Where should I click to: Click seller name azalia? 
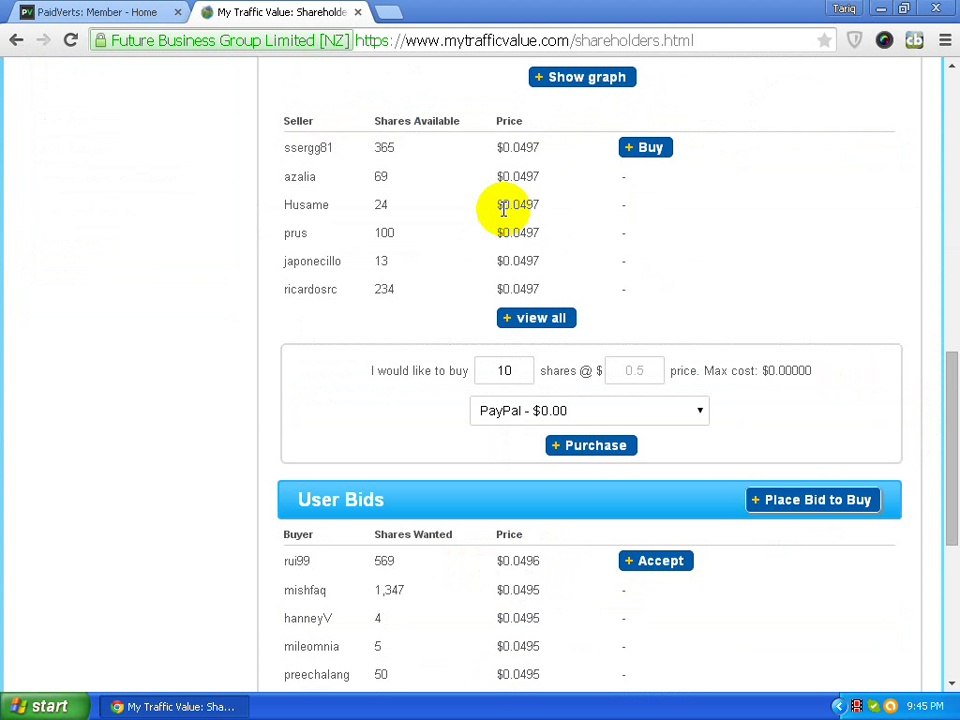click(x=299, y=176)
